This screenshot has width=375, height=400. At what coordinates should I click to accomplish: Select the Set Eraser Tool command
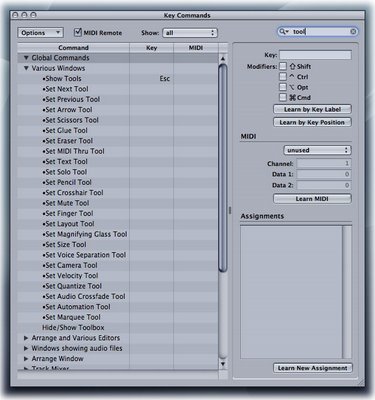point(68,141)
